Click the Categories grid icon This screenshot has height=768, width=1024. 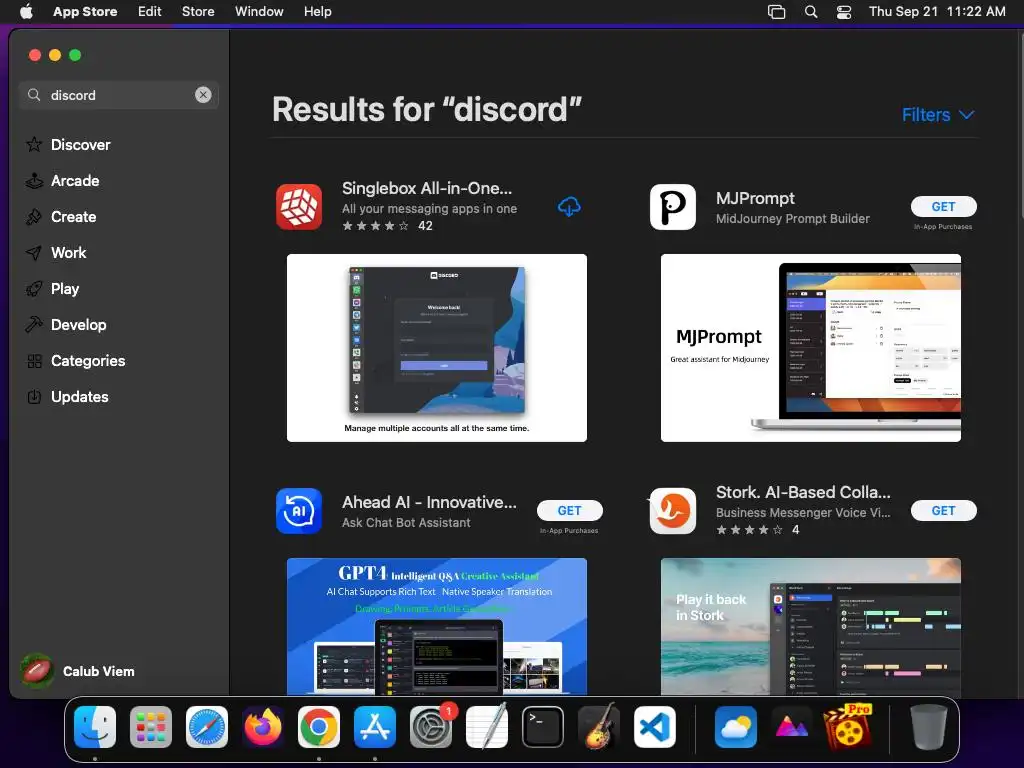pyautogui.click(x=35, y=361)
